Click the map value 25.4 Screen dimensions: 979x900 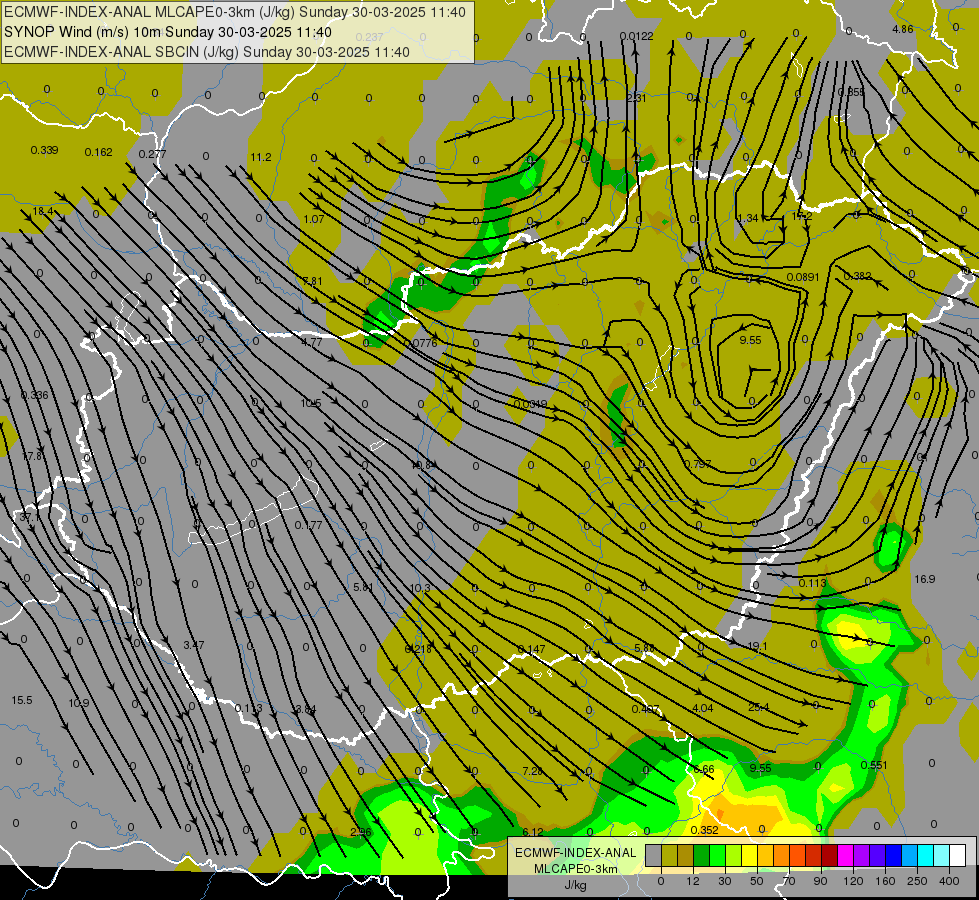click(758, 707)
